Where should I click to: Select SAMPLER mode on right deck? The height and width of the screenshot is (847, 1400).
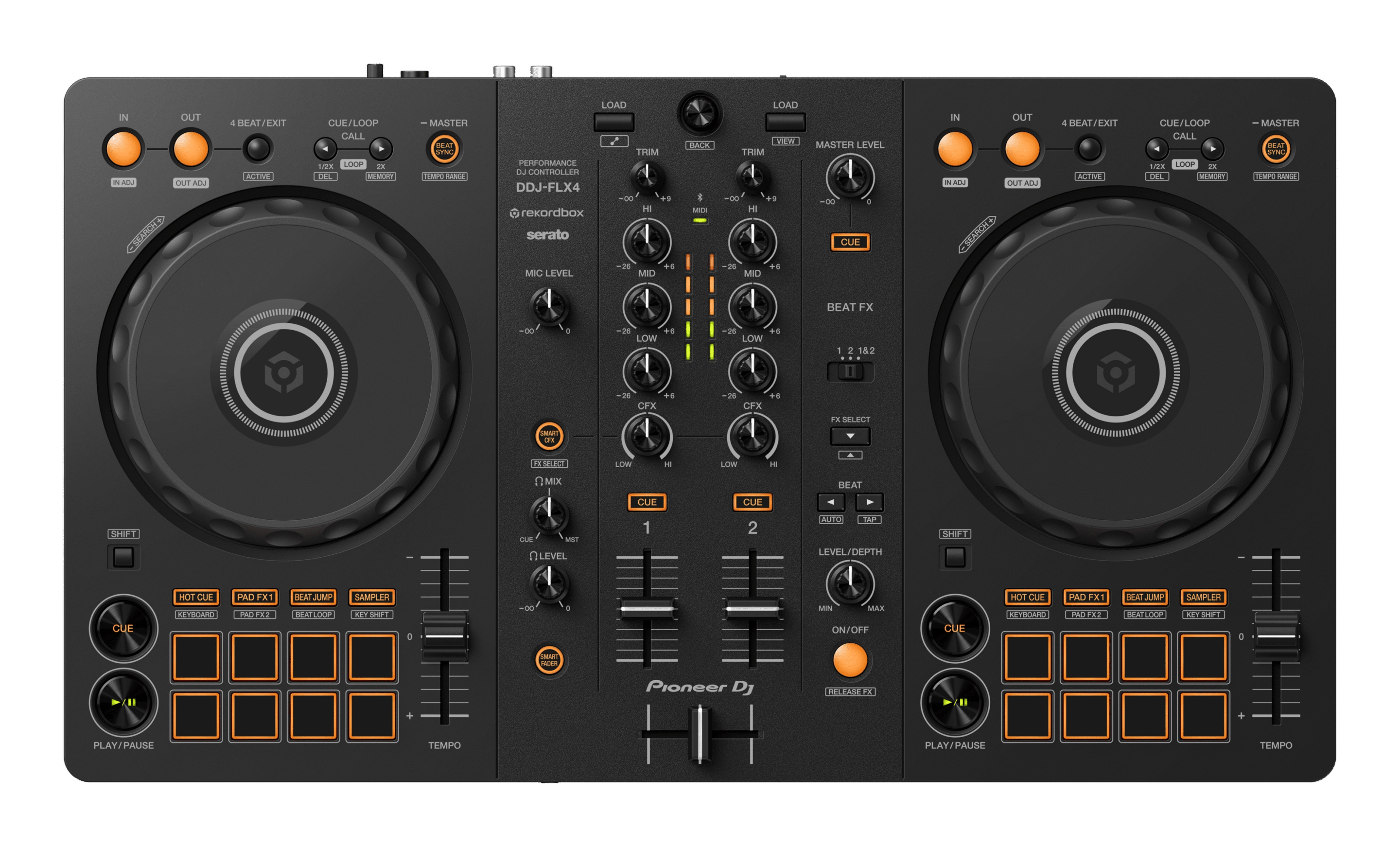pos(1203,597)
